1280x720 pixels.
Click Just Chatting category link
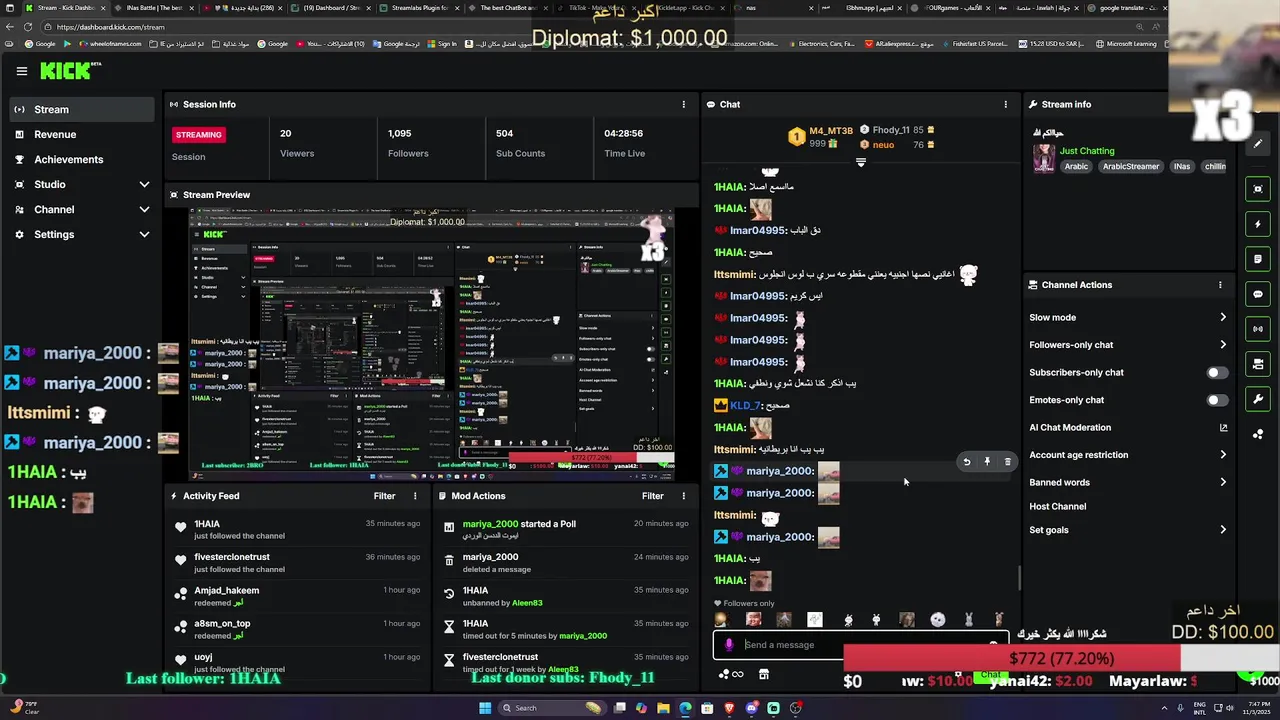[1087, 151]
